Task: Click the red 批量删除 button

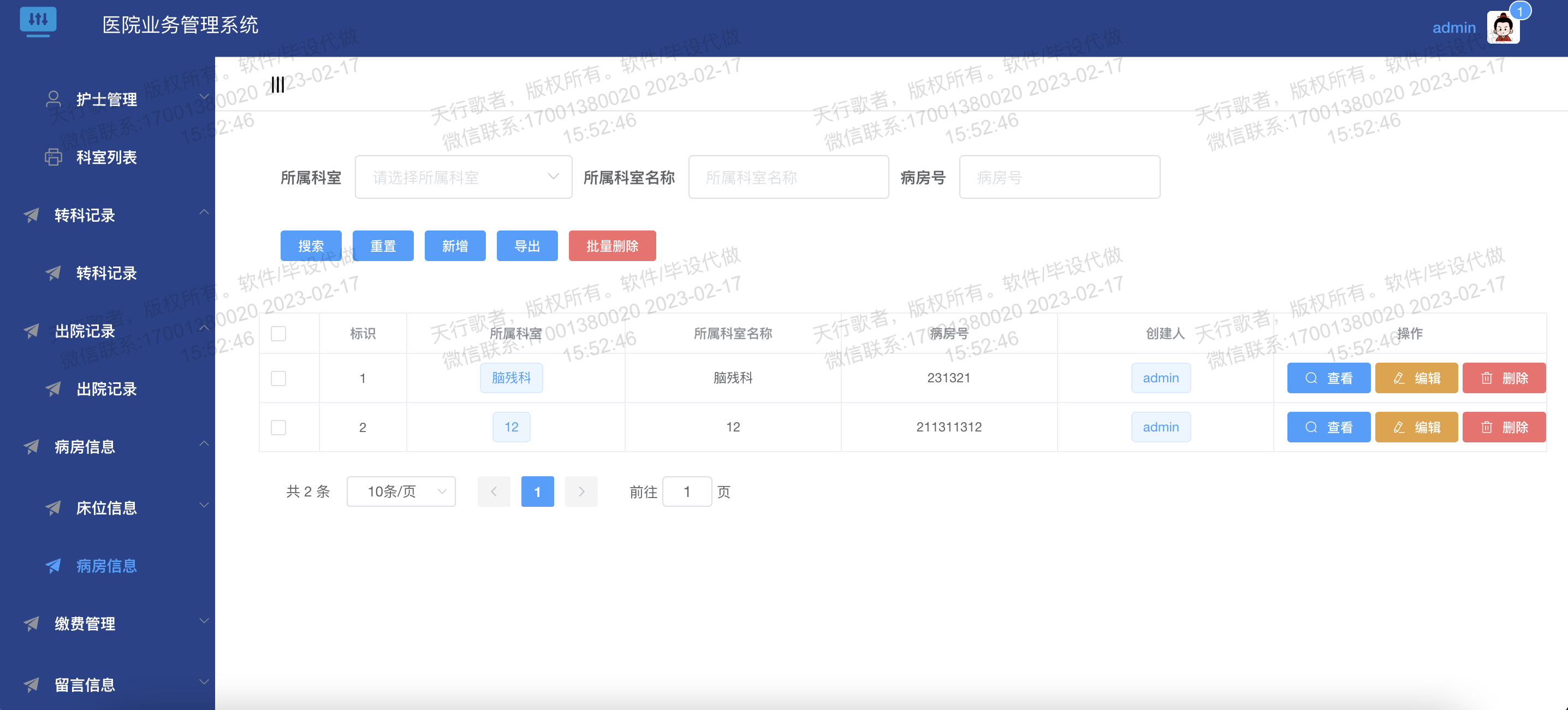Action: (x=611, y=246)
